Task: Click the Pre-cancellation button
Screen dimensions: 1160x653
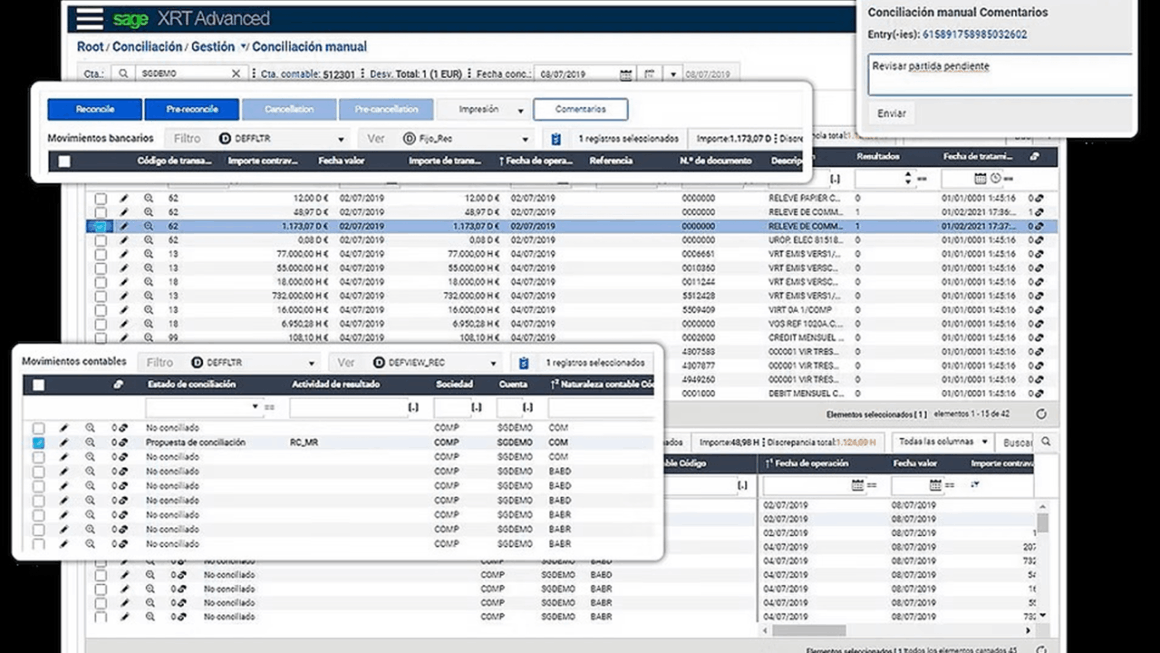Action: 386,109
